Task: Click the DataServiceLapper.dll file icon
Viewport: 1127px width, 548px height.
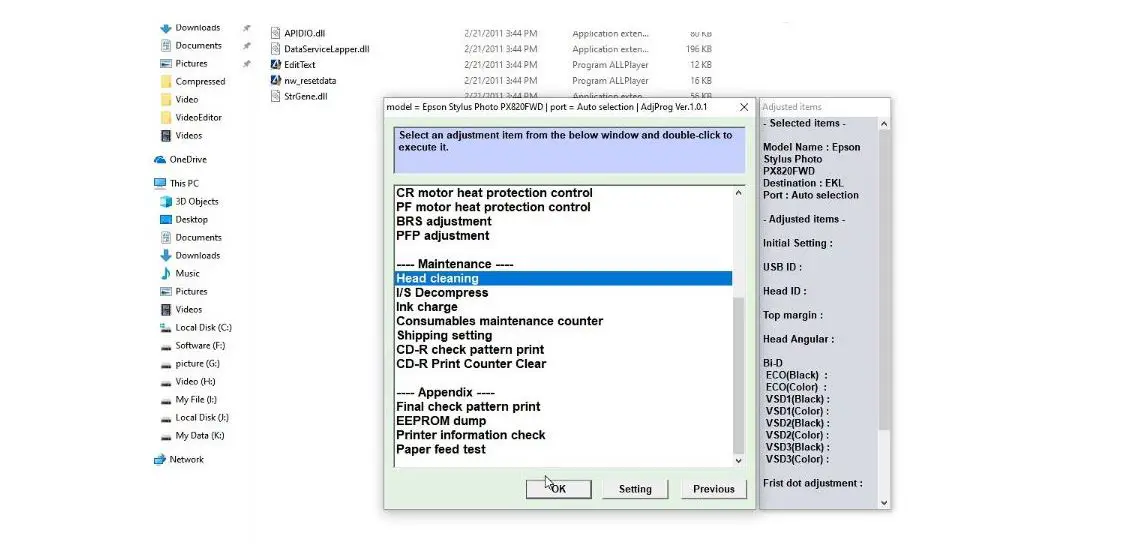Action: pos(275,49)
